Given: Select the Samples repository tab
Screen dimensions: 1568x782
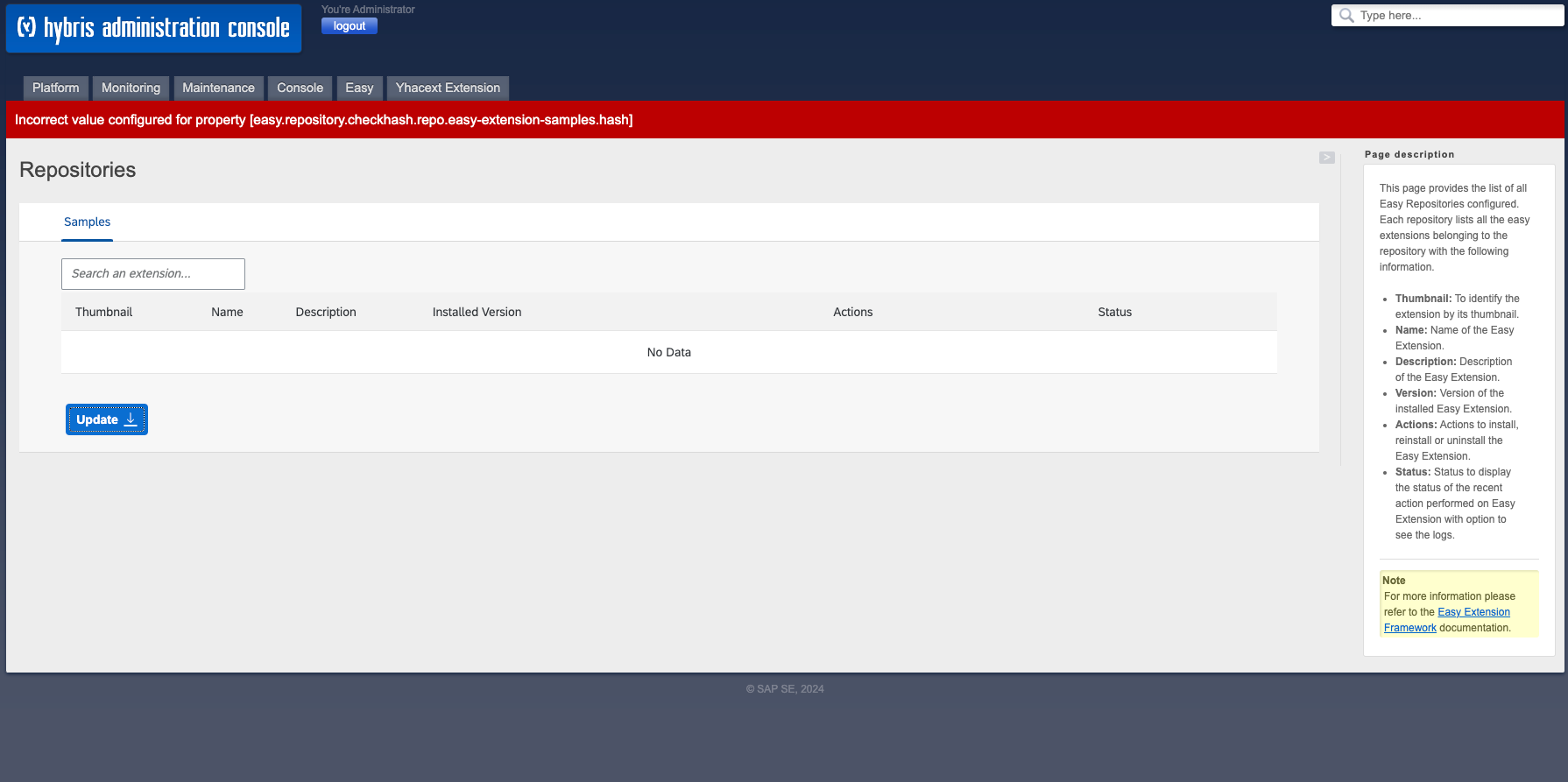Looking at the screenshot, I should (x=88, y=222).
